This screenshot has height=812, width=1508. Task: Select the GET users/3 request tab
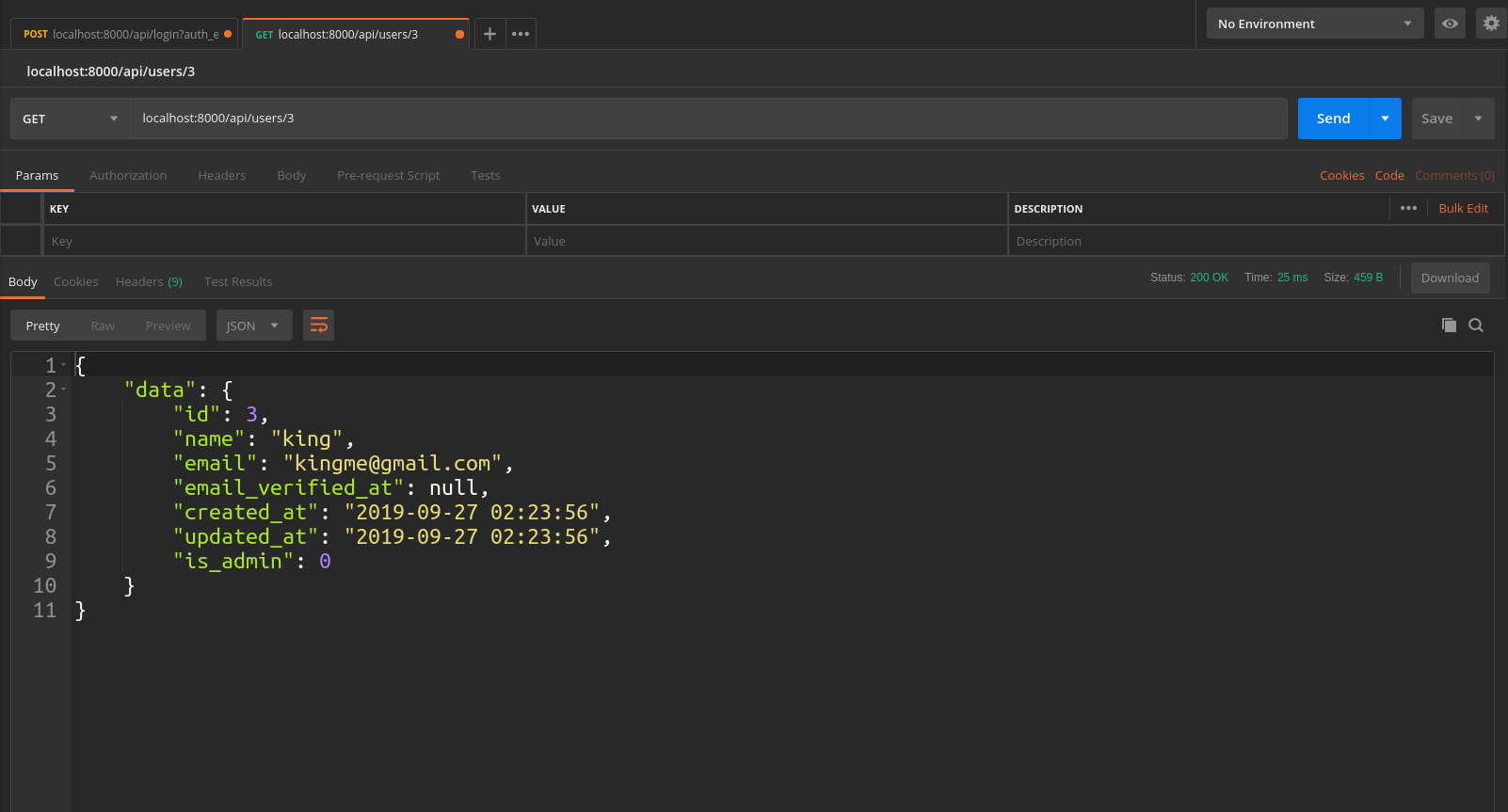pos(356,34)
